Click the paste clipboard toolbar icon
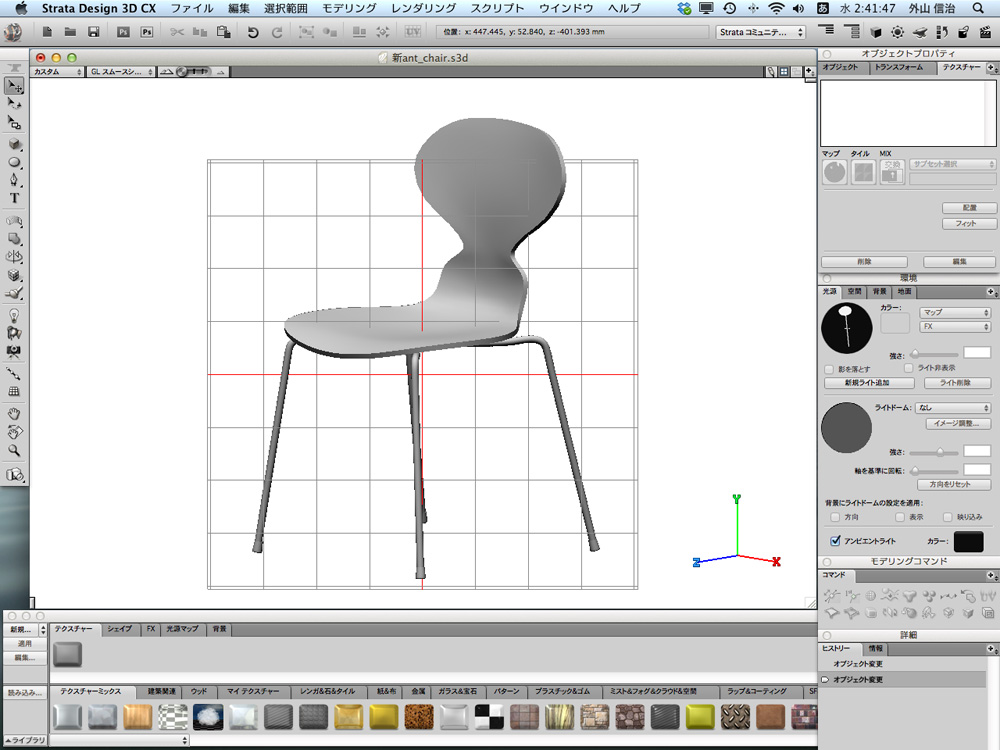 [224, 32]
